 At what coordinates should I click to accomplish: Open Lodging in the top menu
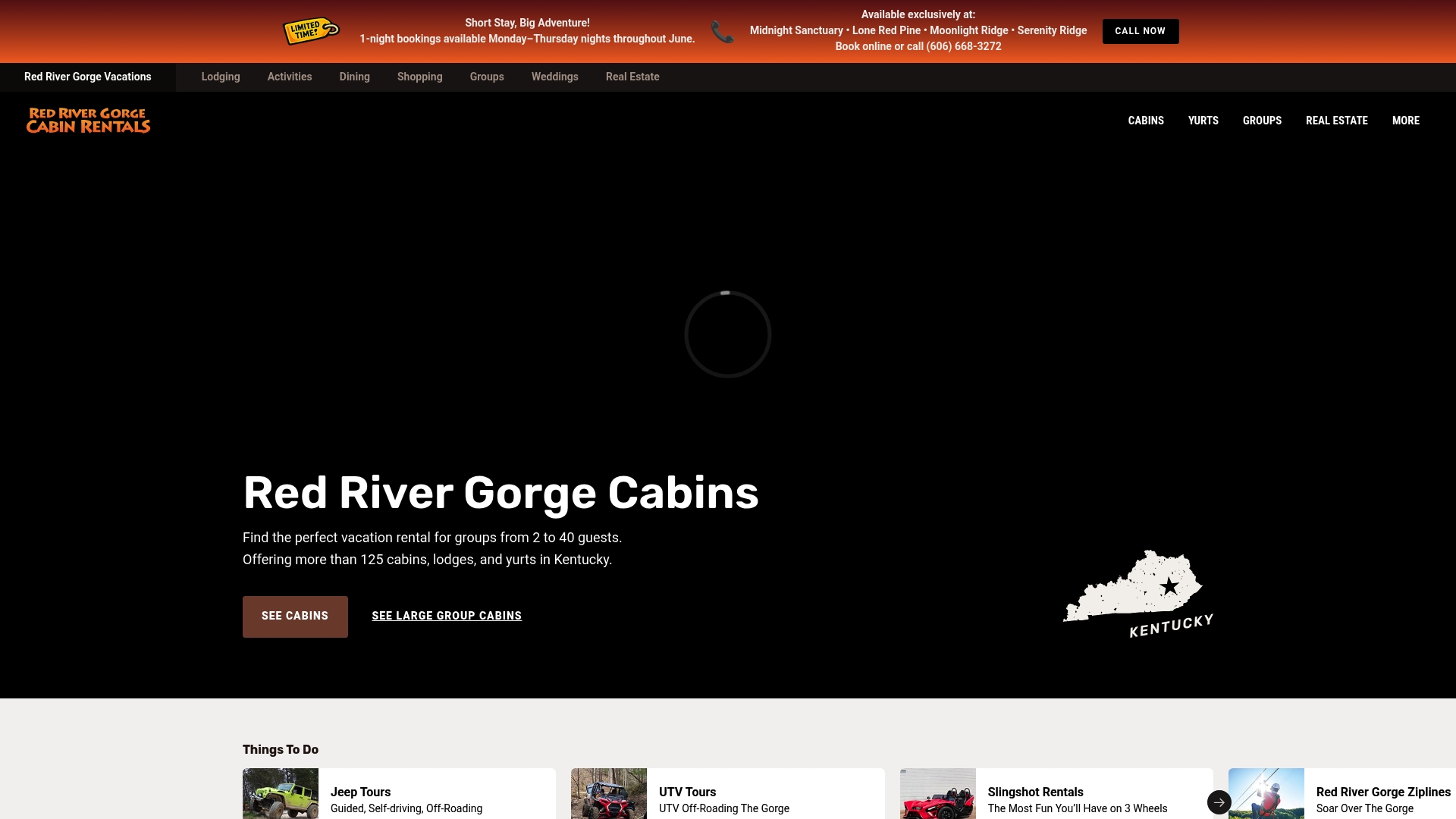(x=221, y=77)
